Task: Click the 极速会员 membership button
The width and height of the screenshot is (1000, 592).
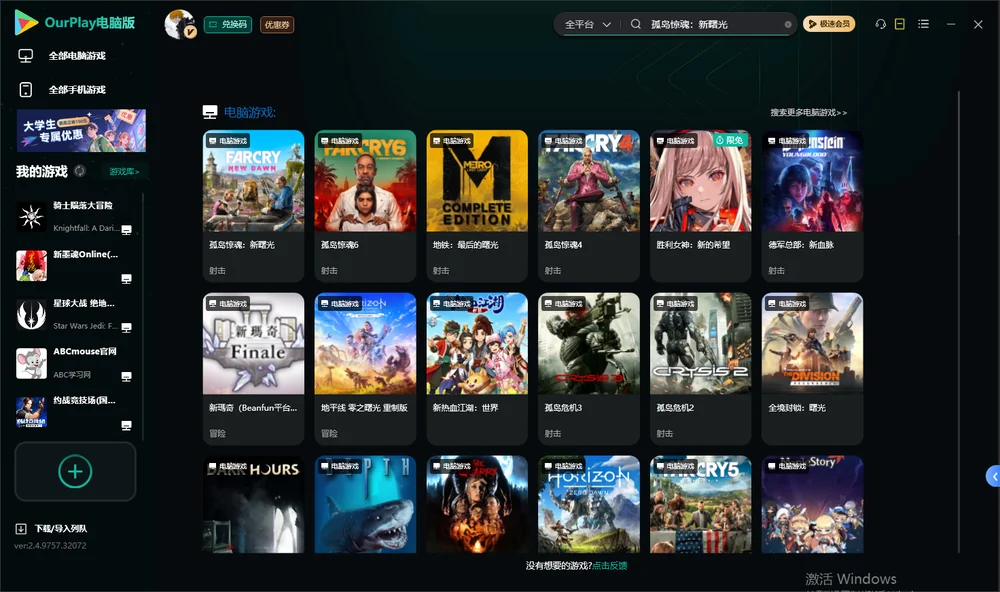Action: [828, 24]
